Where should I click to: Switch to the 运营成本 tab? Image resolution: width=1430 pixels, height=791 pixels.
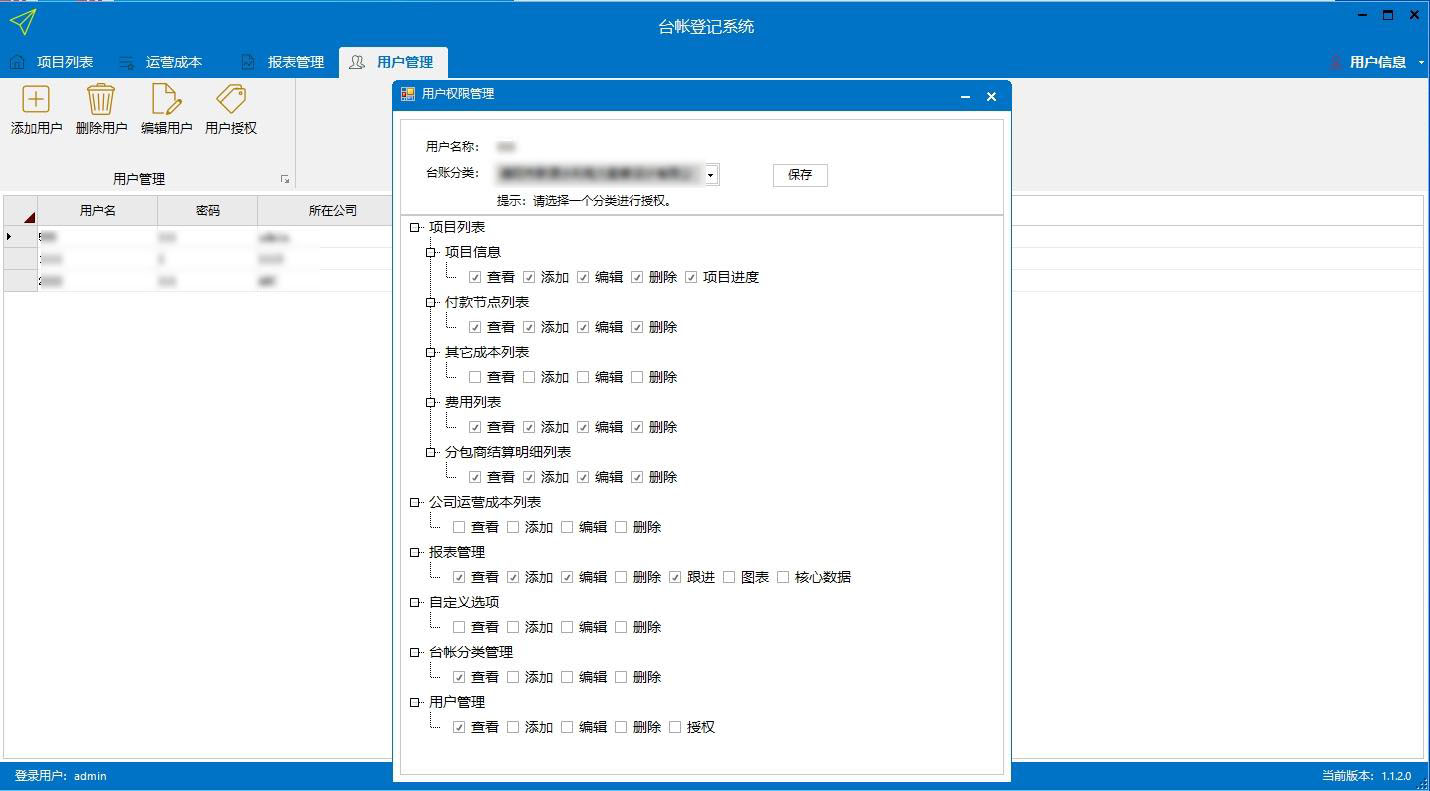161,62
